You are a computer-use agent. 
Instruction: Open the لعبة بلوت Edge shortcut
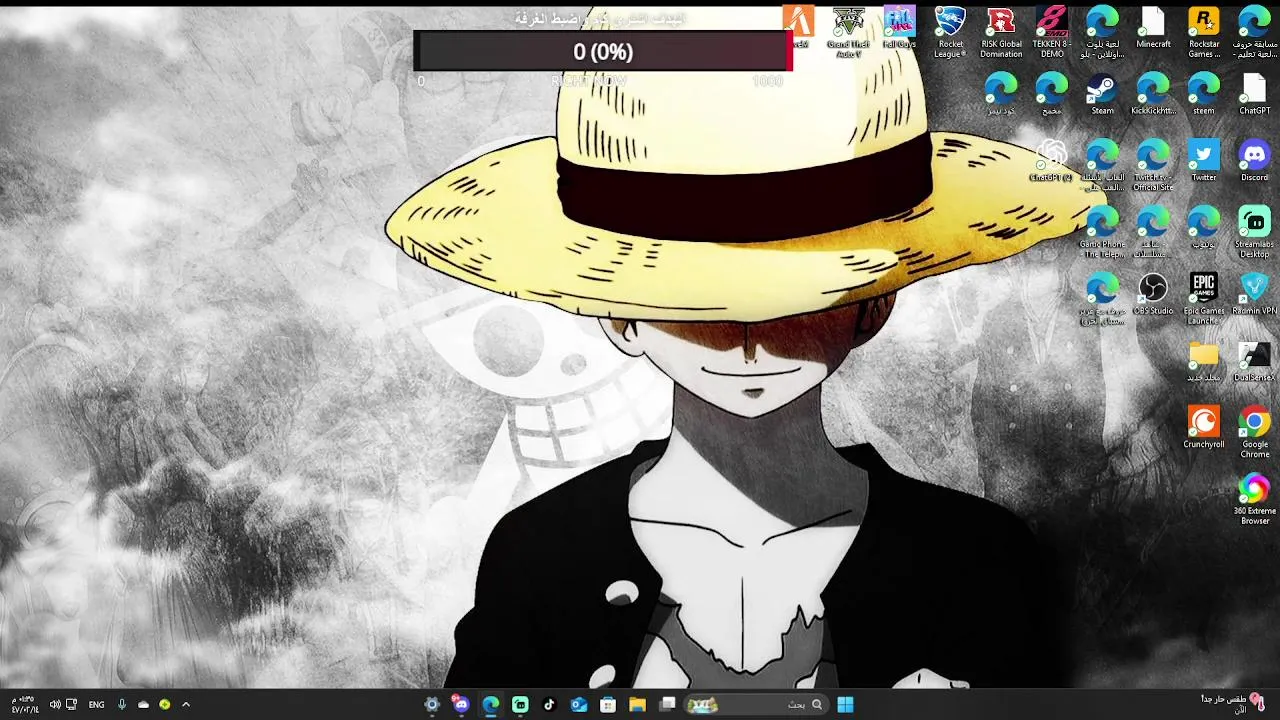(1102, 31)
